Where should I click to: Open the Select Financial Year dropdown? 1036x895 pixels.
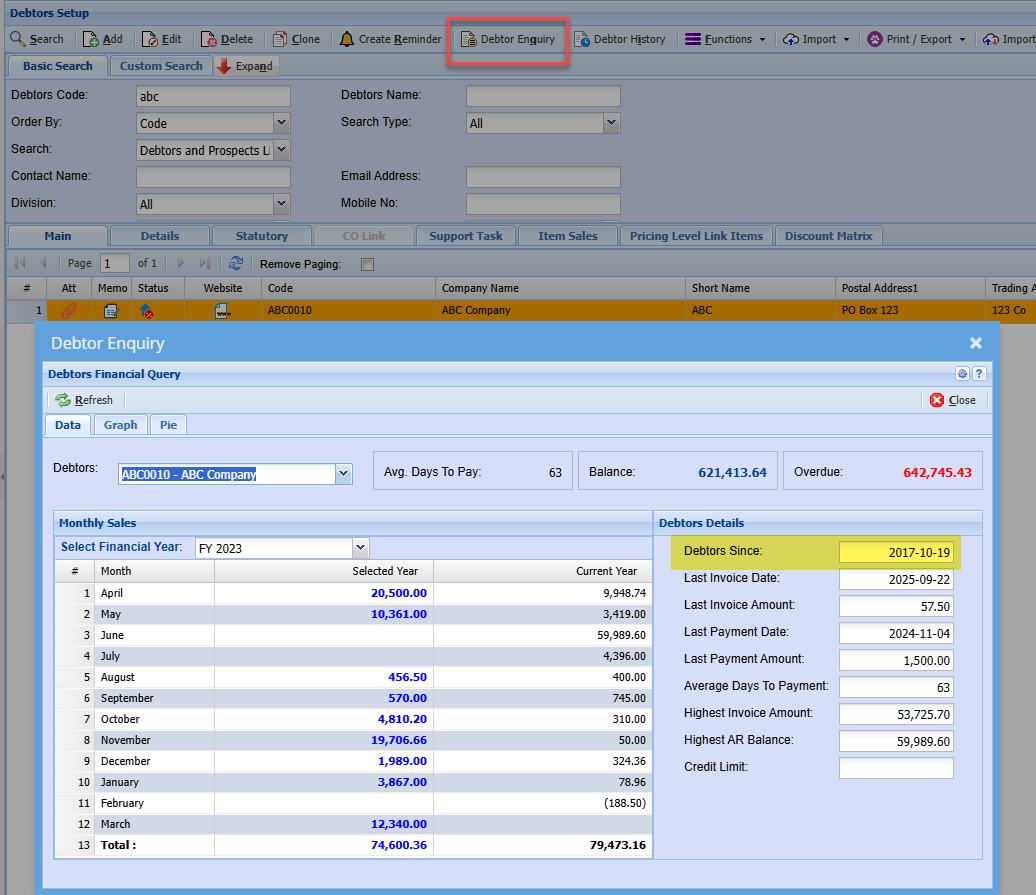(x=361, y=548)
